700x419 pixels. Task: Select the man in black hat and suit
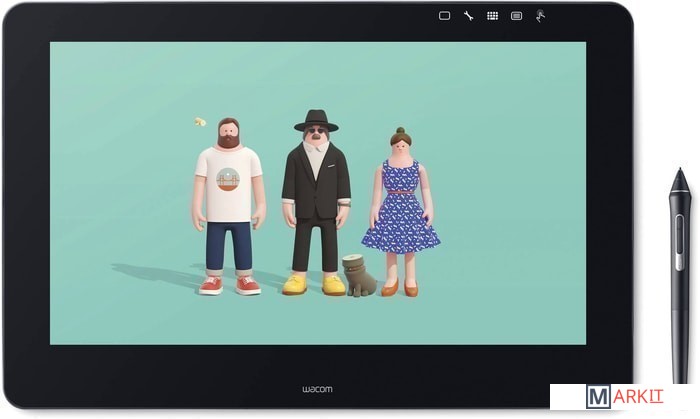(x=315, y=200)
